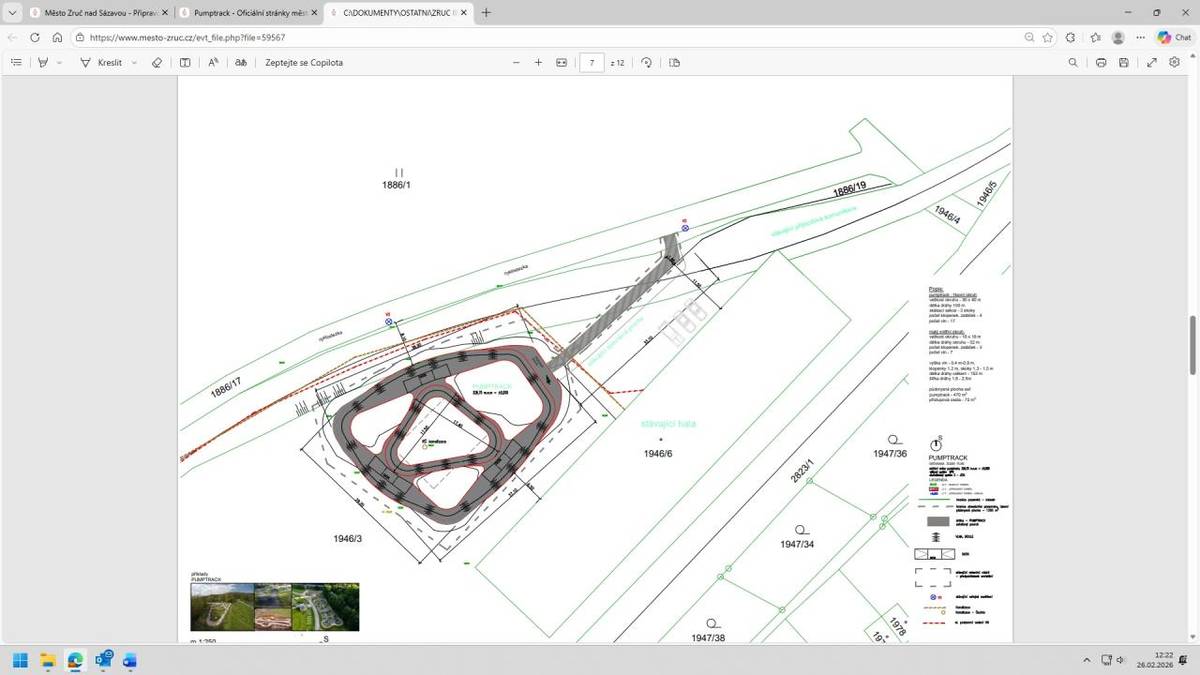The height and width of the screenshot is (675, 1200).
Task: Print the PDF document
Action: point(1101,62)
